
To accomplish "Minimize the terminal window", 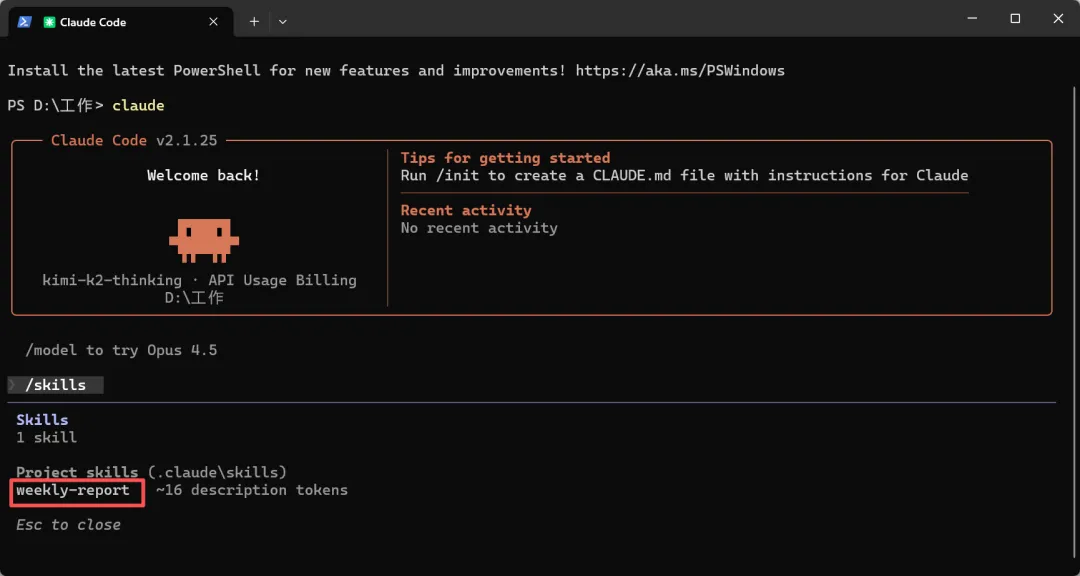I will [x=969, y=18].
